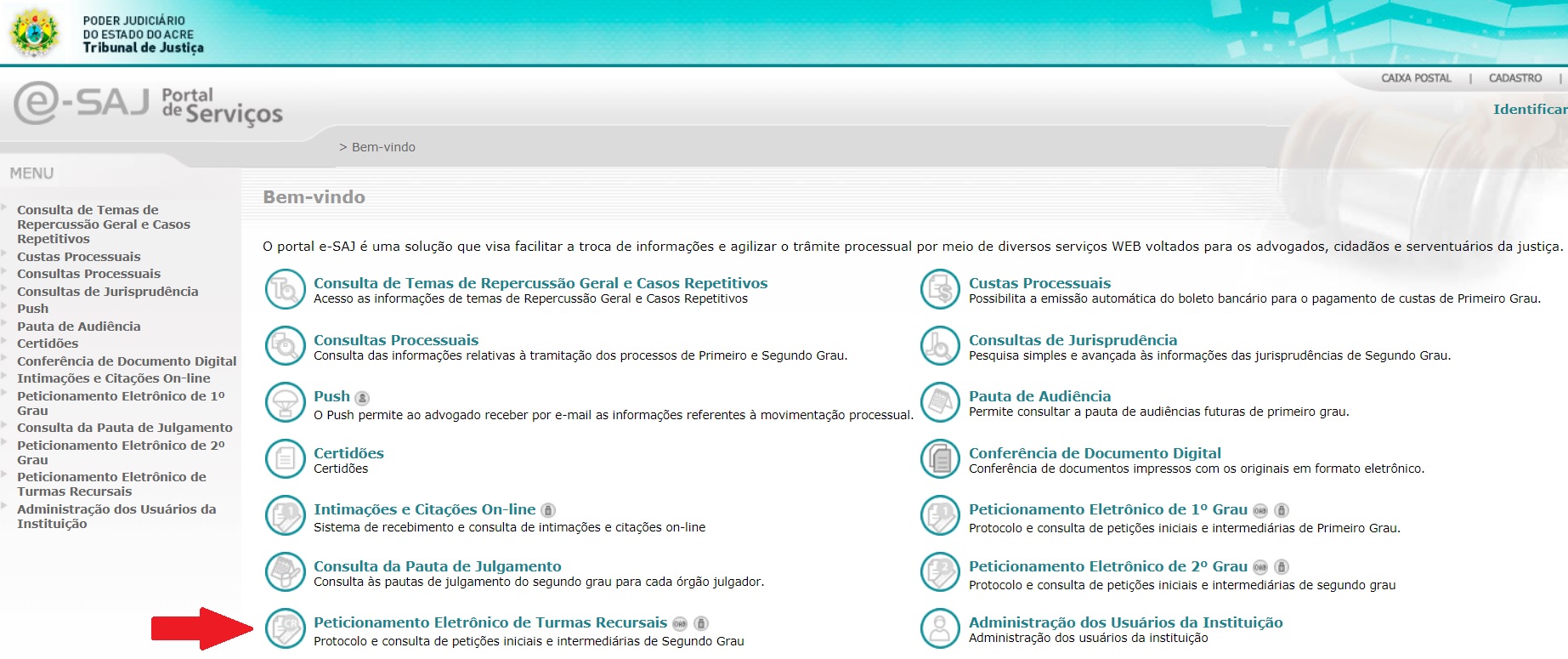The image size is (1568, 659).
Task: Open Caixa Postal in top bar
Action: 1416,78
